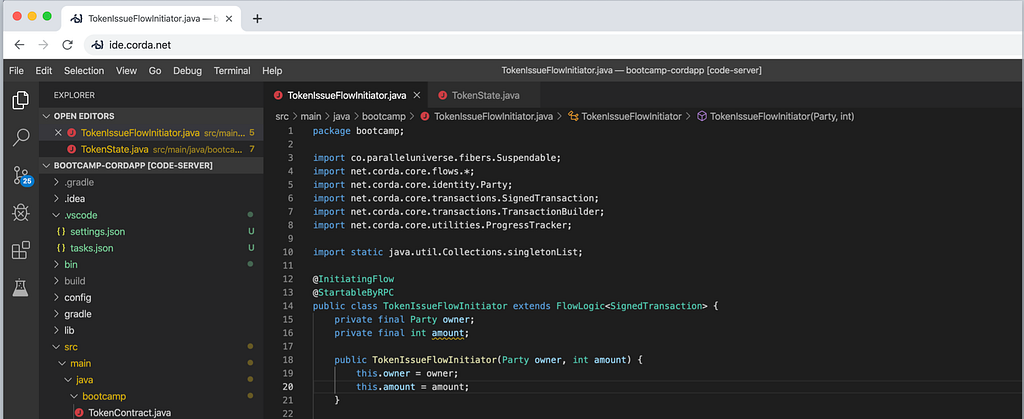Collapse the bootcamp folder in tree
Screen dimensions: 1024x419
pos(102,395)
